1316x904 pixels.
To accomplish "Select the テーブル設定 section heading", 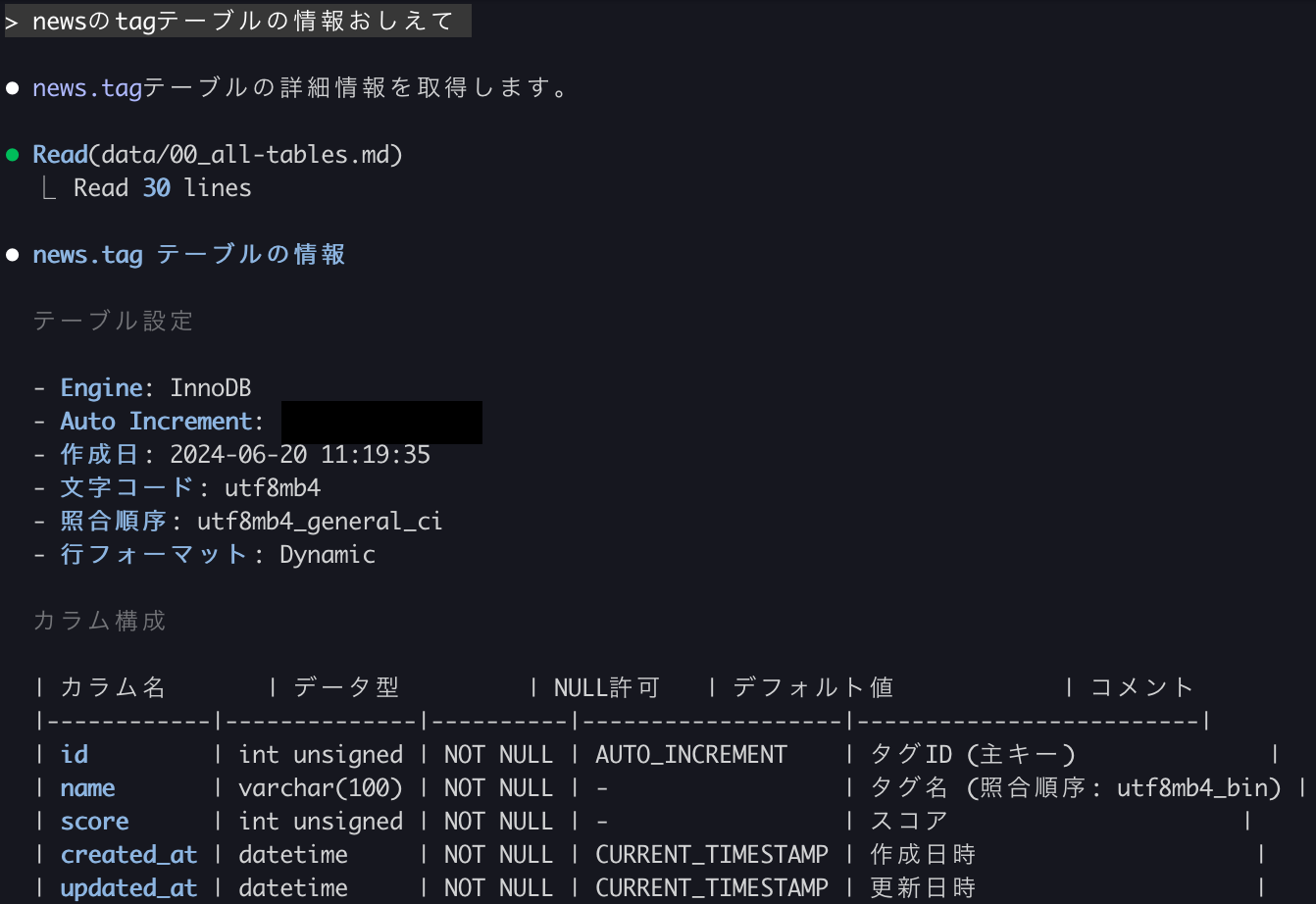I will 113,322.
